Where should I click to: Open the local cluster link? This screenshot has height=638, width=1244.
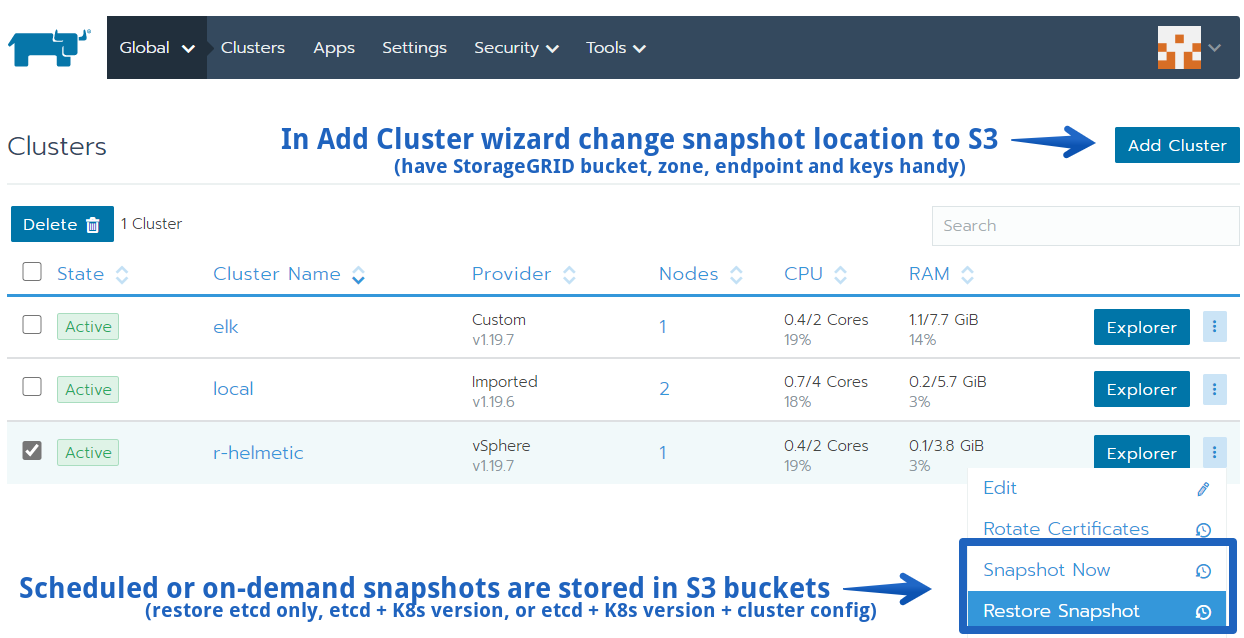(233, 389)
